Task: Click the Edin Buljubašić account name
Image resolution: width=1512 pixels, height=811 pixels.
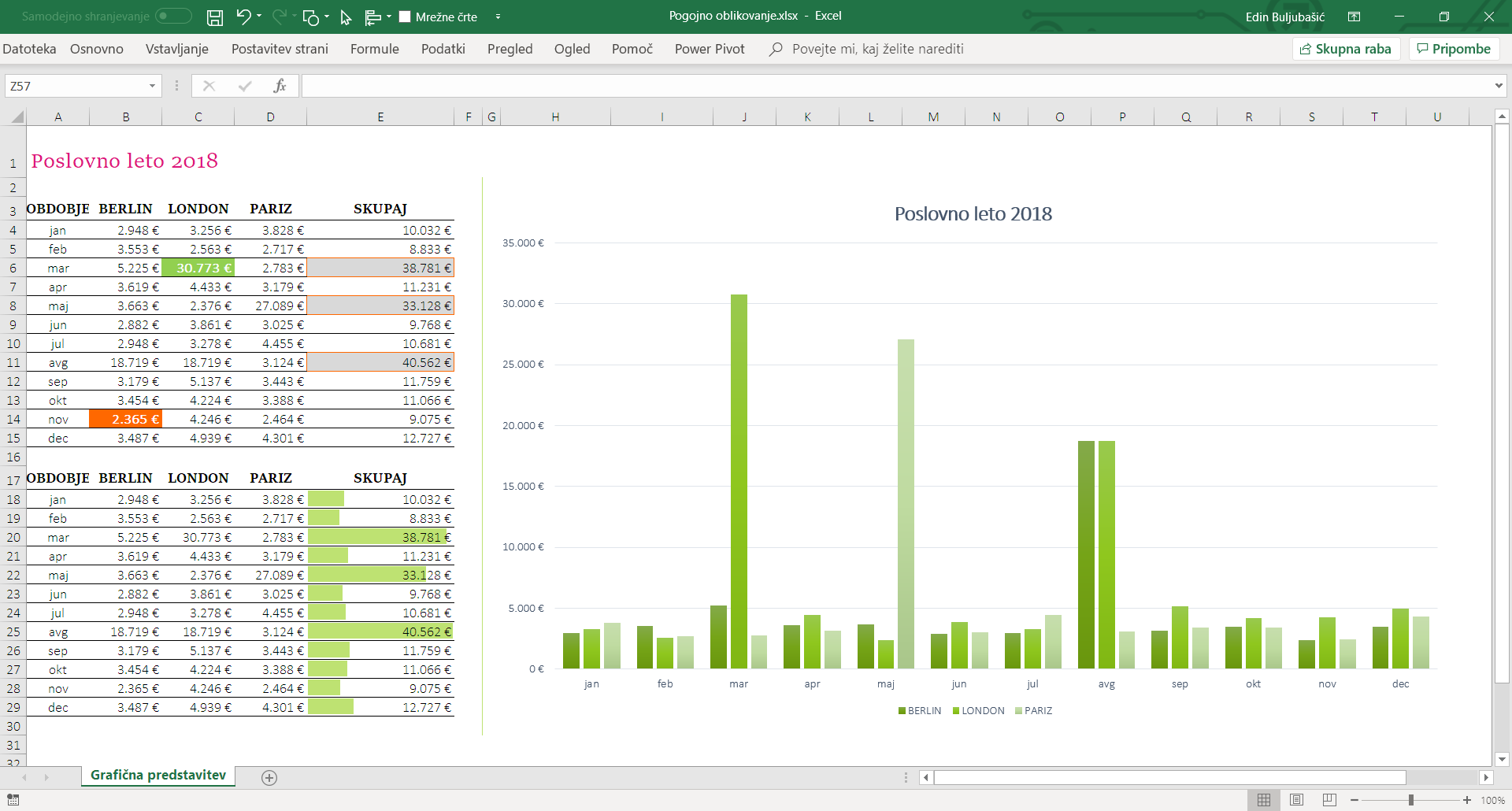Action: [1285, 17]
